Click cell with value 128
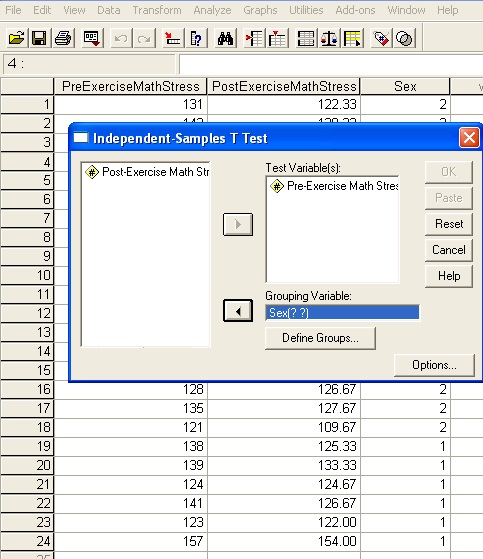Viewport: 483px width, 559px height. [130, 389]
